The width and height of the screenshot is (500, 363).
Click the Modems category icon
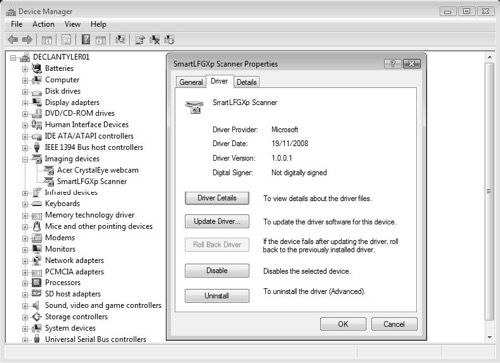pyautogui.click(x=37, y=238)
